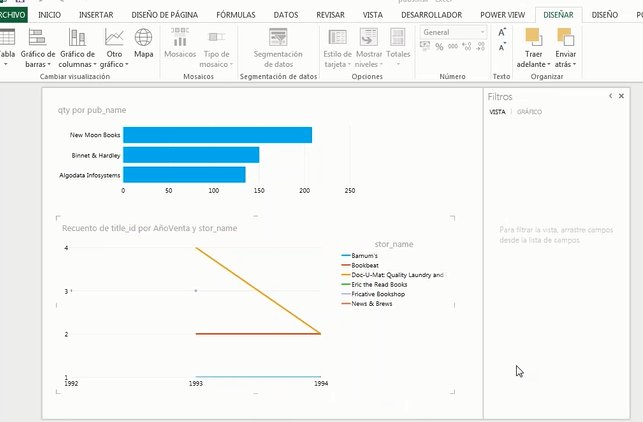Image resolution: width=643 pixels, height=422 pixels.
Task: Select News & Brews in the legend
Action: pos(374,303)
